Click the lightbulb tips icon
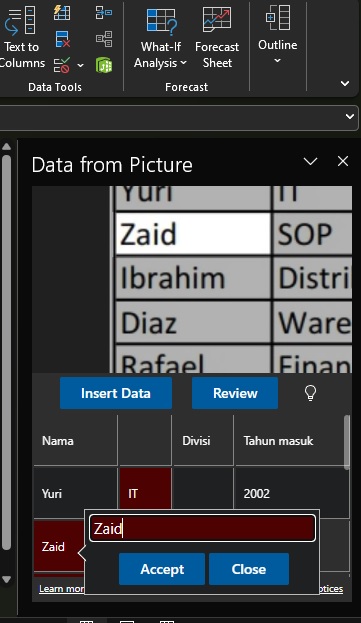The image size is (361, 623). pyautogui.click(x=310, y=393)
